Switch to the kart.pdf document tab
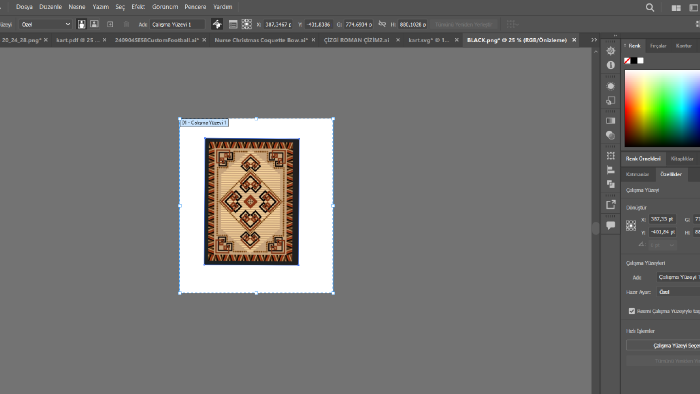The width and height of the screenshot is (700, 394). (x=78, y=40)
